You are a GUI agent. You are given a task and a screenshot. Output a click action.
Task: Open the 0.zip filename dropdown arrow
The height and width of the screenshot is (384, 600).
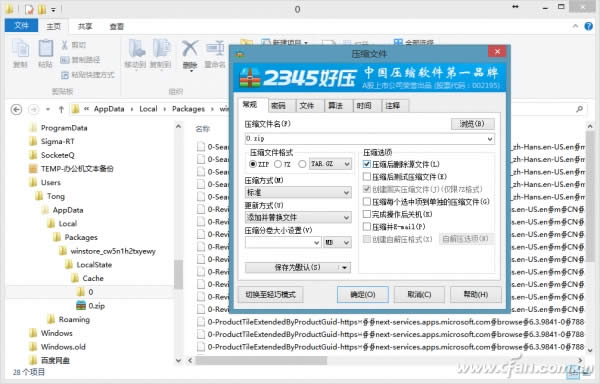coord(489,139)
